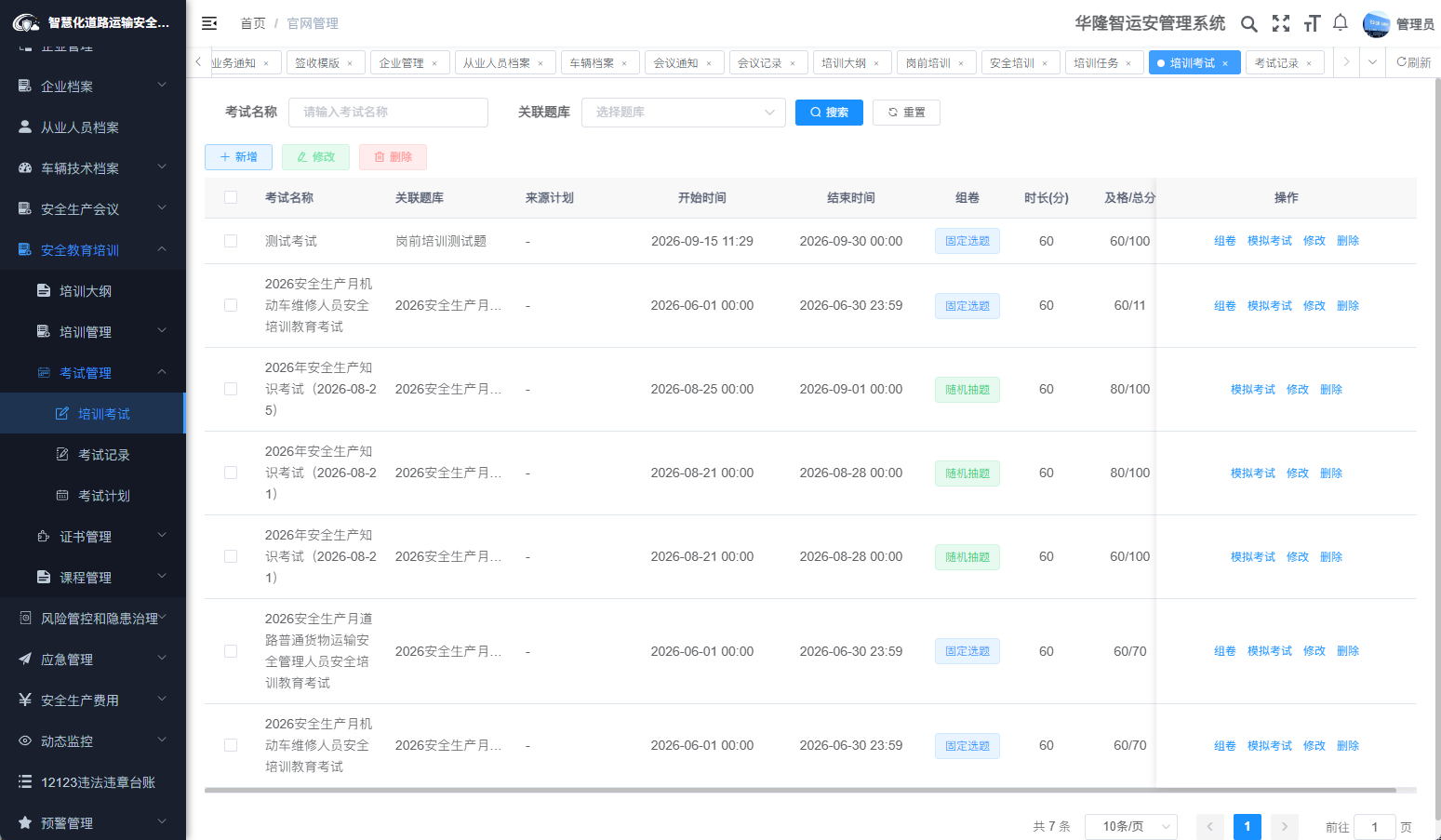Focus the 考试名称 search input

coord(388,112)
